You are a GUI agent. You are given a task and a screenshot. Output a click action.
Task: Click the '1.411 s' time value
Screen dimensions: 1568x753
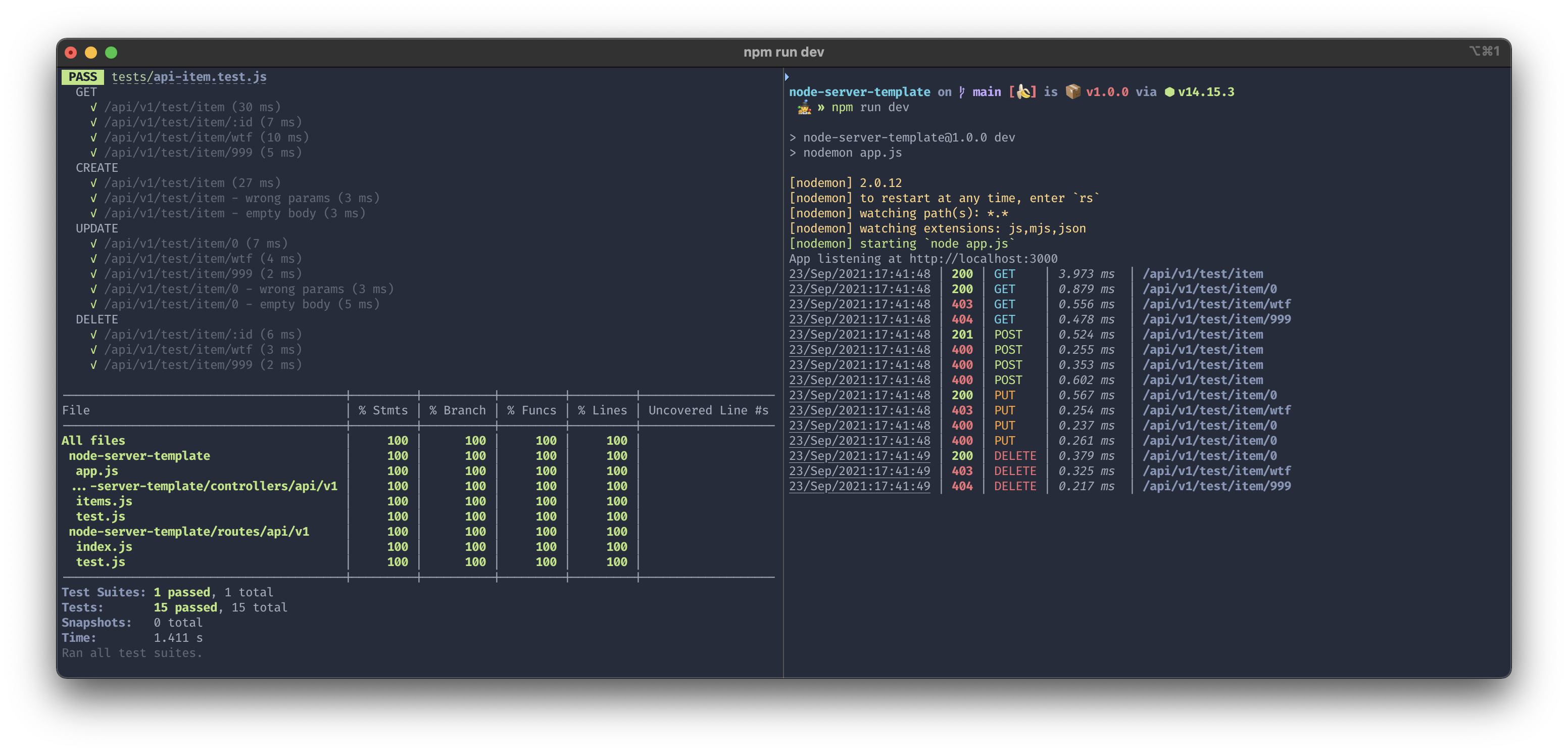[178, 638]
